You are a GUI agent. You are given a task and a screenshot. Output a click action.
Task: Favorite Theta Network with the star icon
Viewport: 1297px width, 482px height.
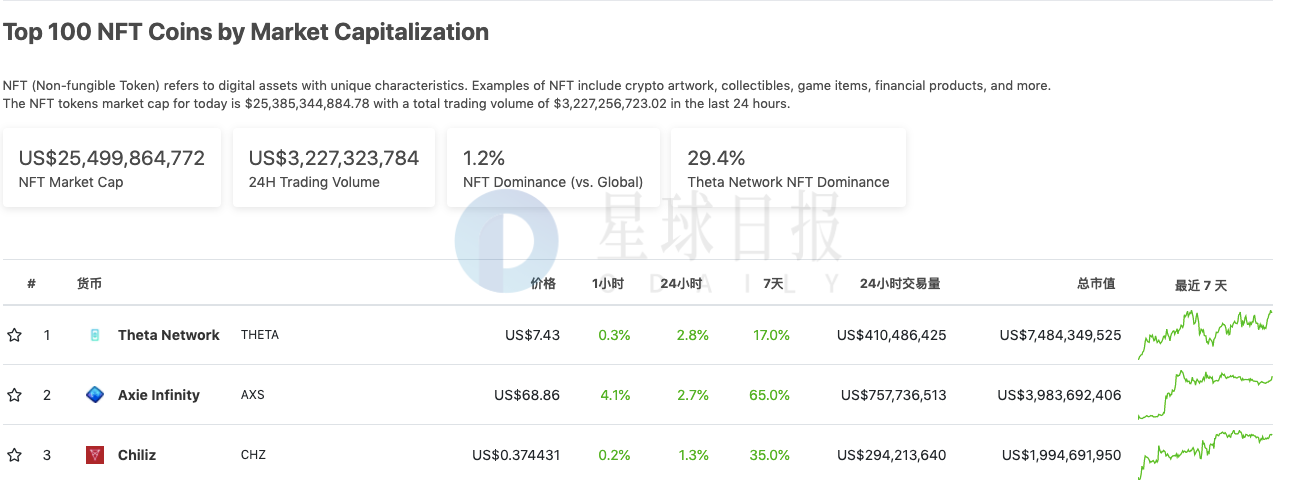click(x=14, y=335)
